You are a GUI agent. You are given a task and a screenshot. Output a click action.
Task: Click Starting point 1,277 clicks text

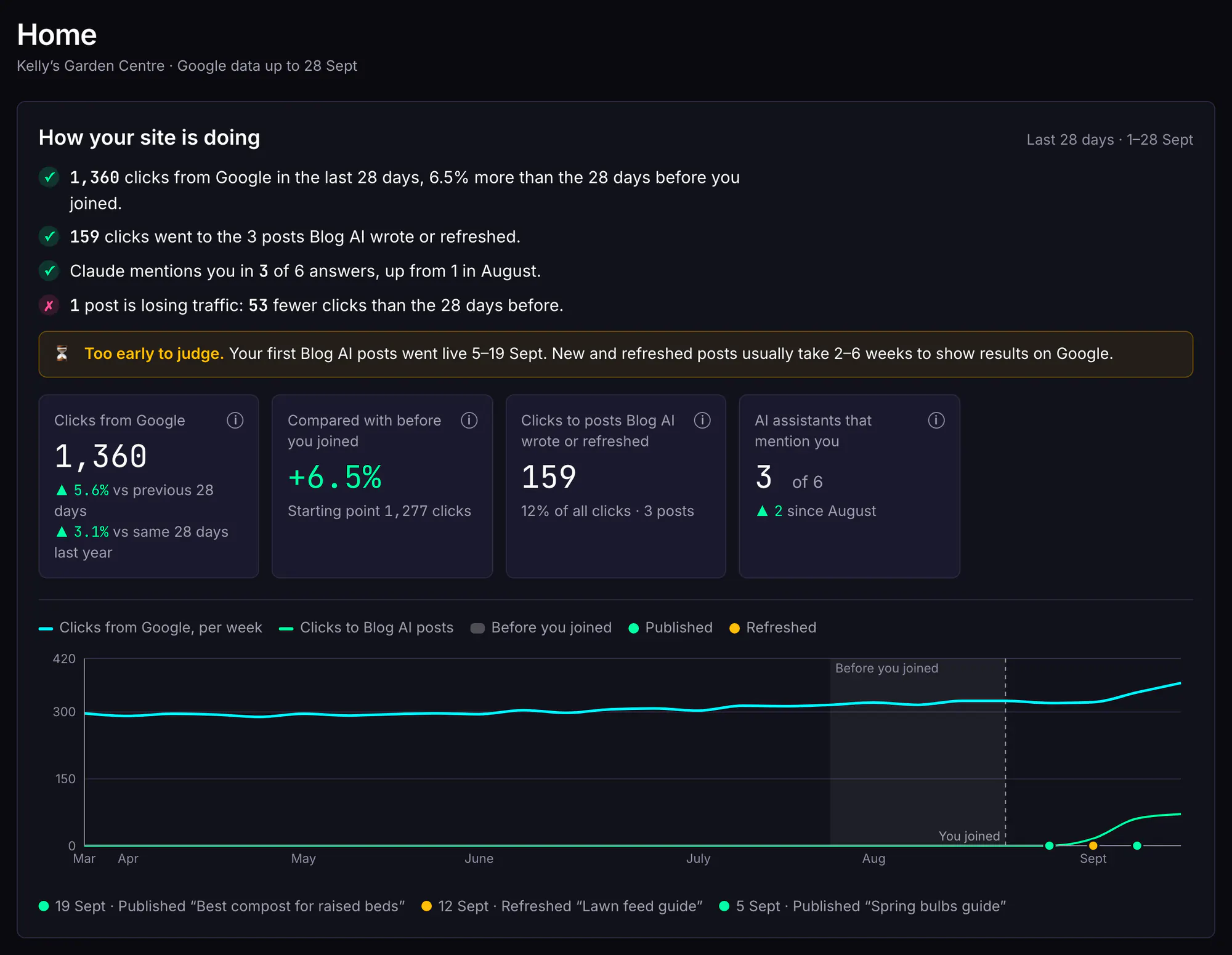coord(379,511)
